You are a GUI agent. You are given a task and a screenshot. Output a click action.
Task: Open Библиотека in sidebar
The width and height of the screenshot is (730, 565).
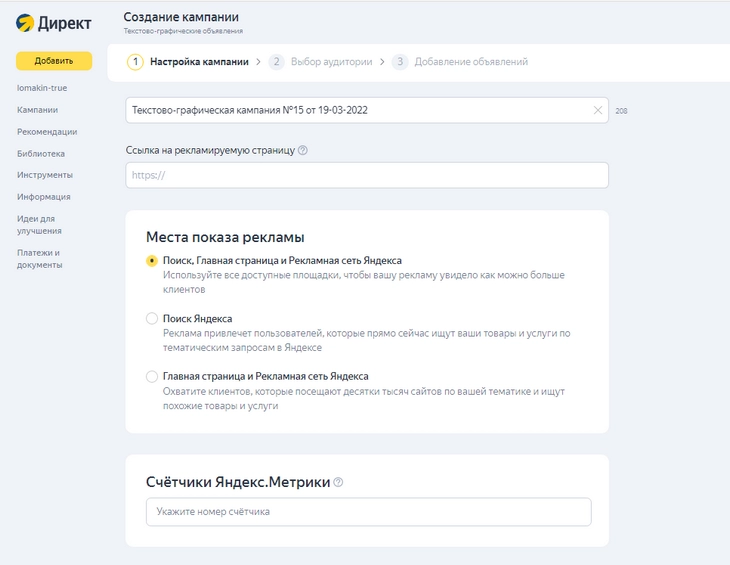pyautogui.click(x=41, y=154)
